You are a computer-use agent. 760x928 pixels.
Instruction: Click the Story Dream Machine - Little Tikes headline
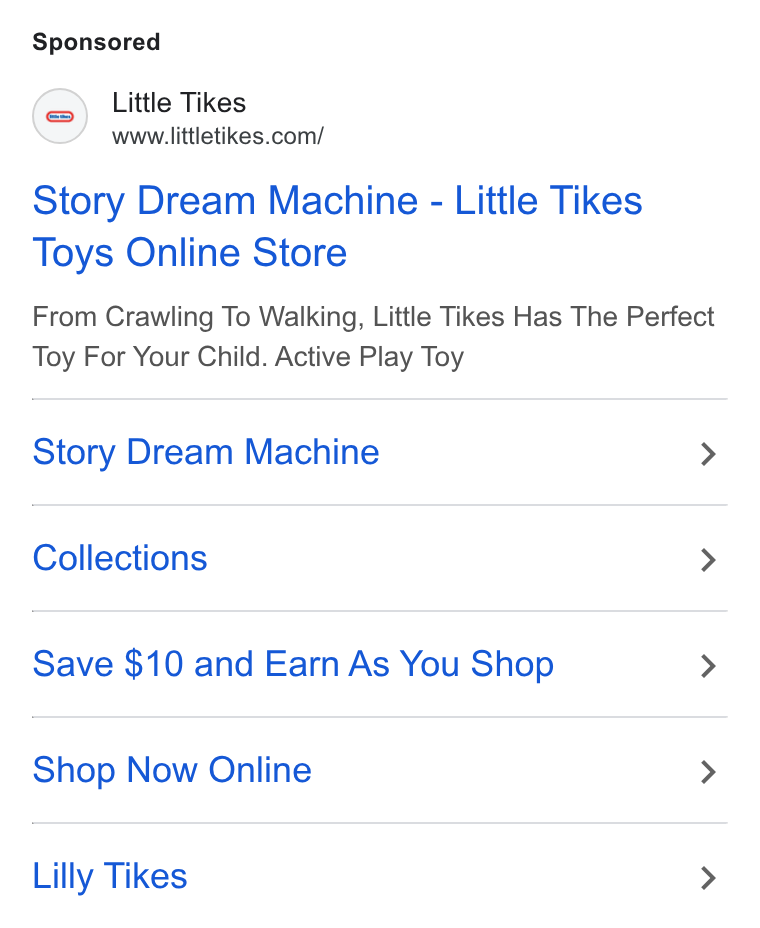[337, 201]
